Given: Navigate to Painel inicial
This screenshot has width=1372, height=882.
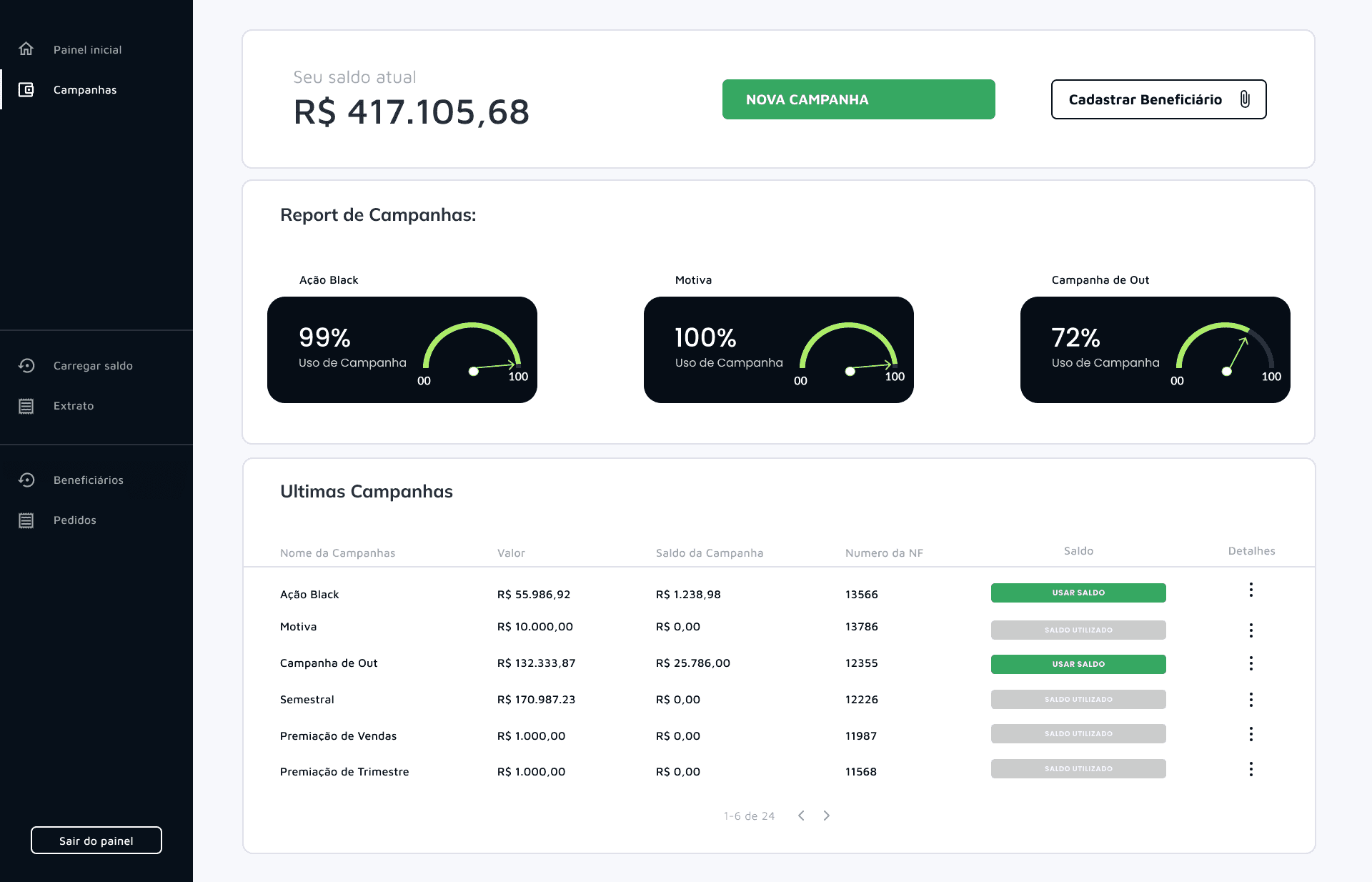Looking at the screenshot, I should point(87,49).
